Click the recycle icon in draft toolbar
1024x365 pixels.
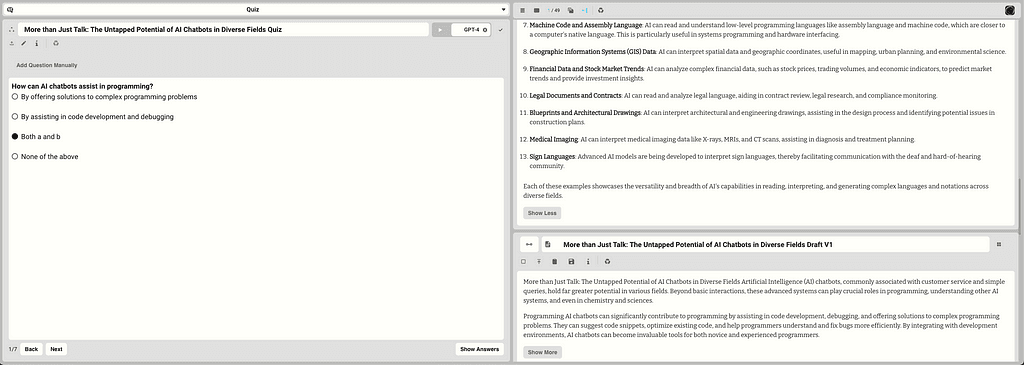click(x=607, y=262)
